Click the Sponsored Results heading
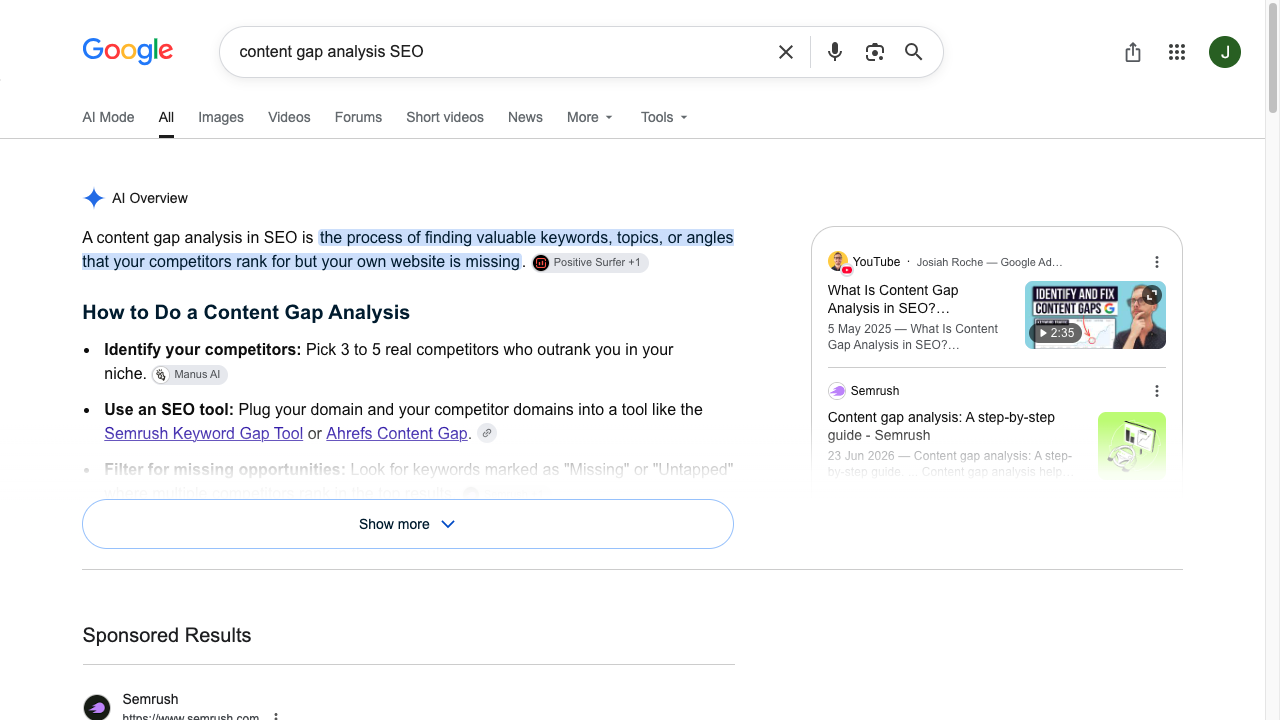 167,635
